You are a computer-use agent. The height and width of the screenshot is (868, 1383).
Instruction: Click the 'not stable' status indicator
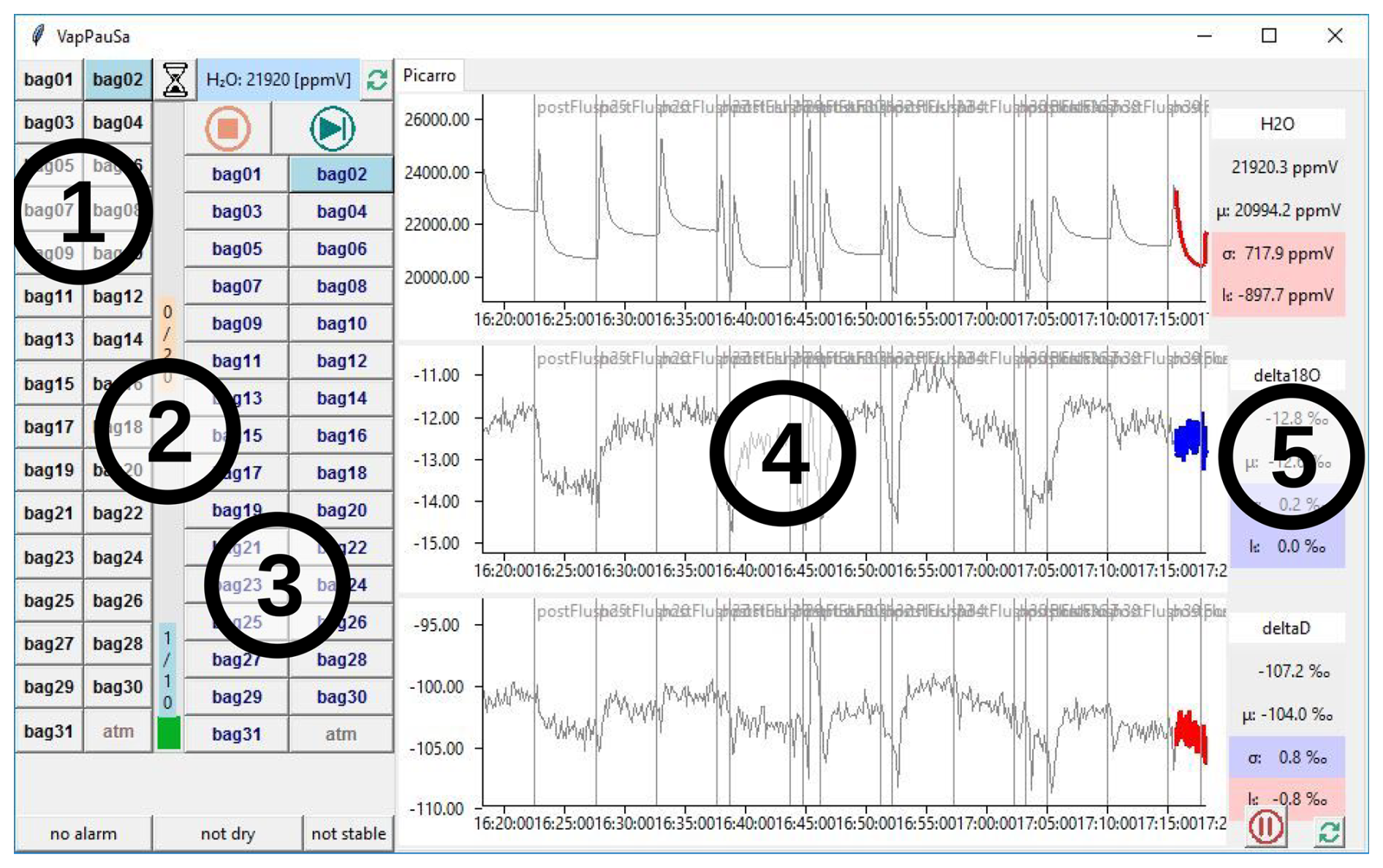coord(348,834)
